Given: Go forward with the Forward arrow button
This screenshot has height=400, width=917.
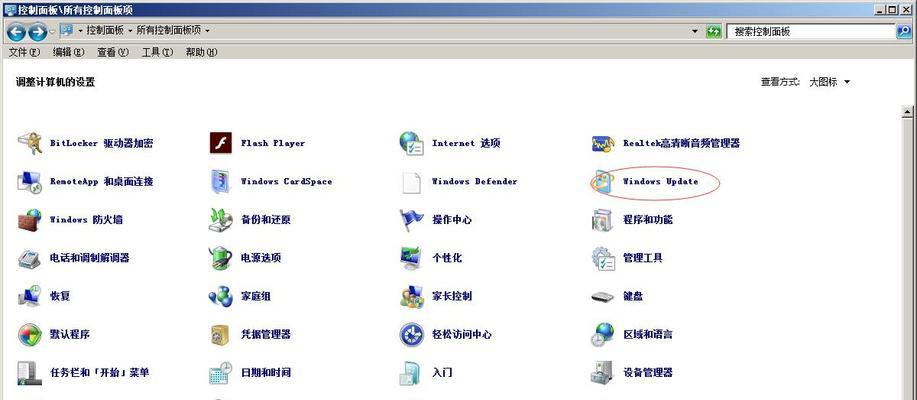Looking at the screenshot, I should pyautogui.click(x=37, y=31).
